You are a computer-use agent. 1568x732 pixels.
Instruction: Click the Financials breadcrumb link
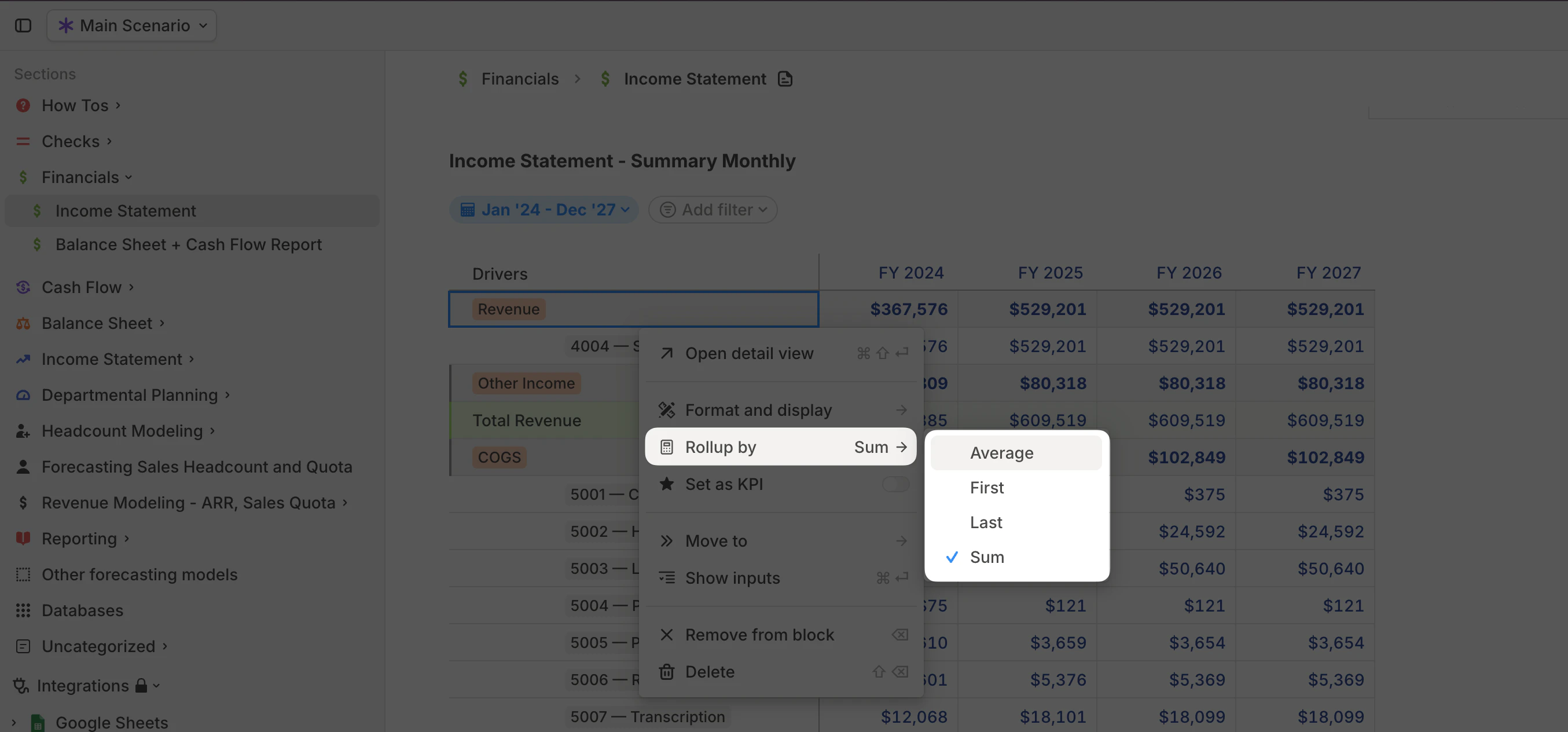pyautogui.click(x=519, y=79)
